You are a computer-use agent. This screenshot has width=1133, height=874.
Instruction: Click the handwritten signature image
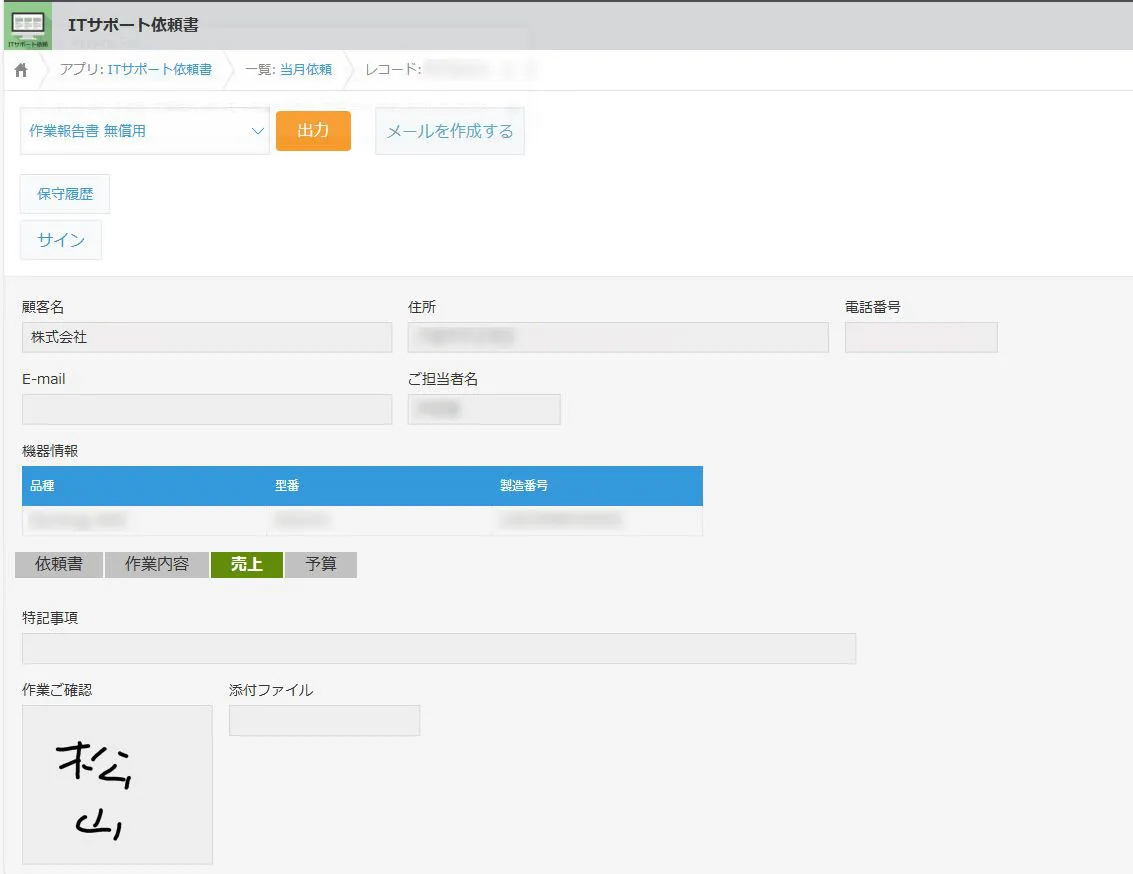pyautogui.click(x=117, y=784)
